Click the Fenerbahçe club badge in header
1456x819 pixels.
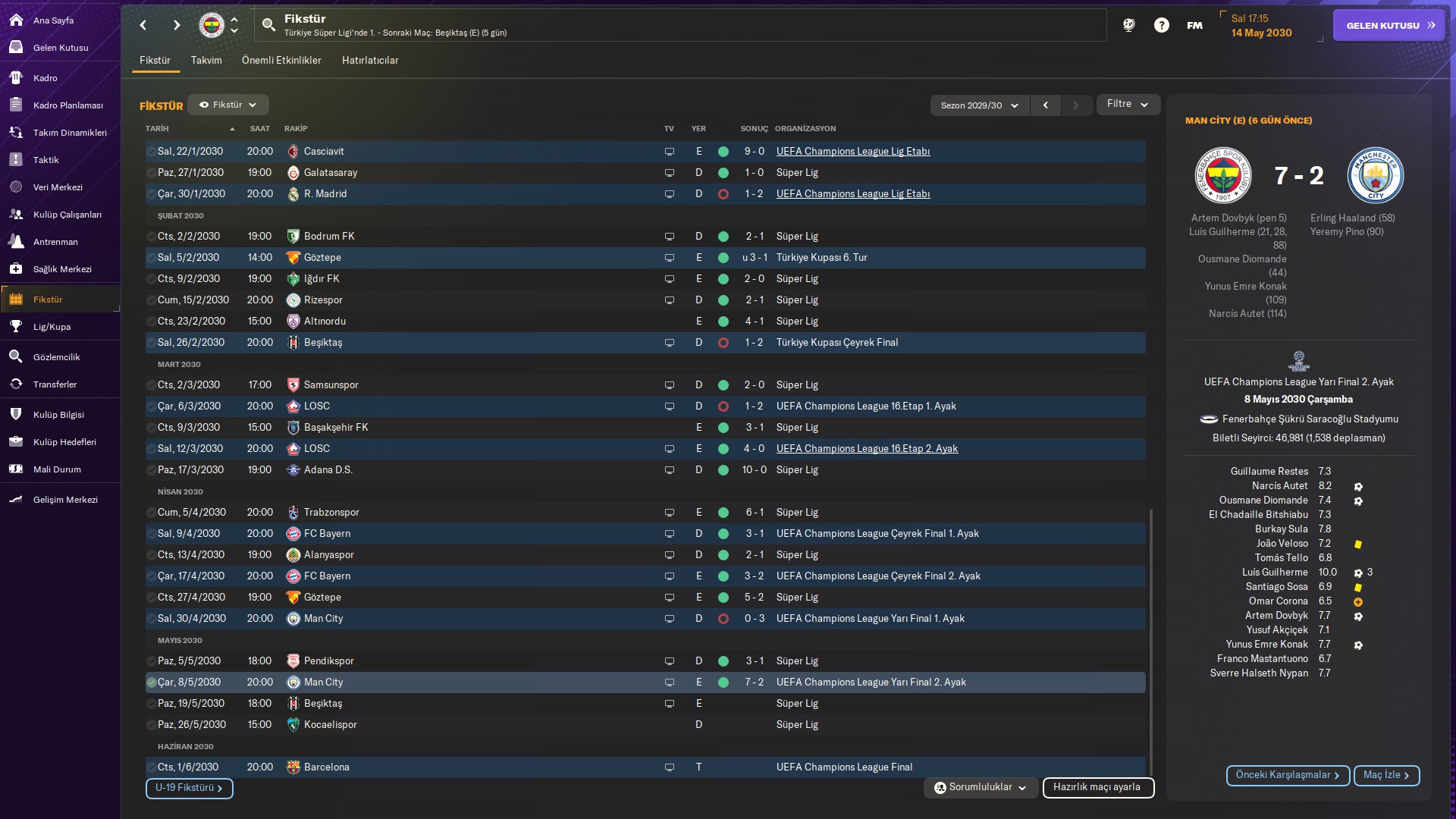coord(212,25)
